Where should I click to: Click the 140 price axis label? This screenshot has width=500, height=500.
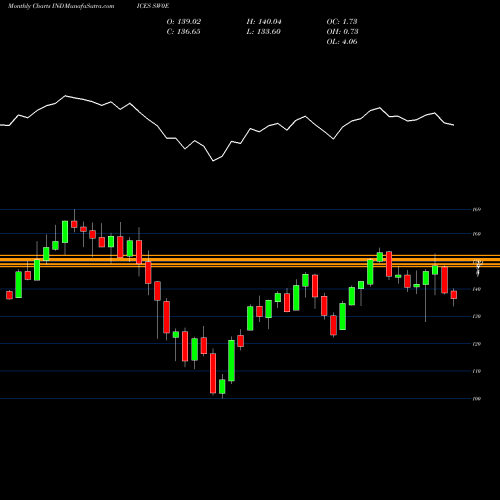click(477, 289)
